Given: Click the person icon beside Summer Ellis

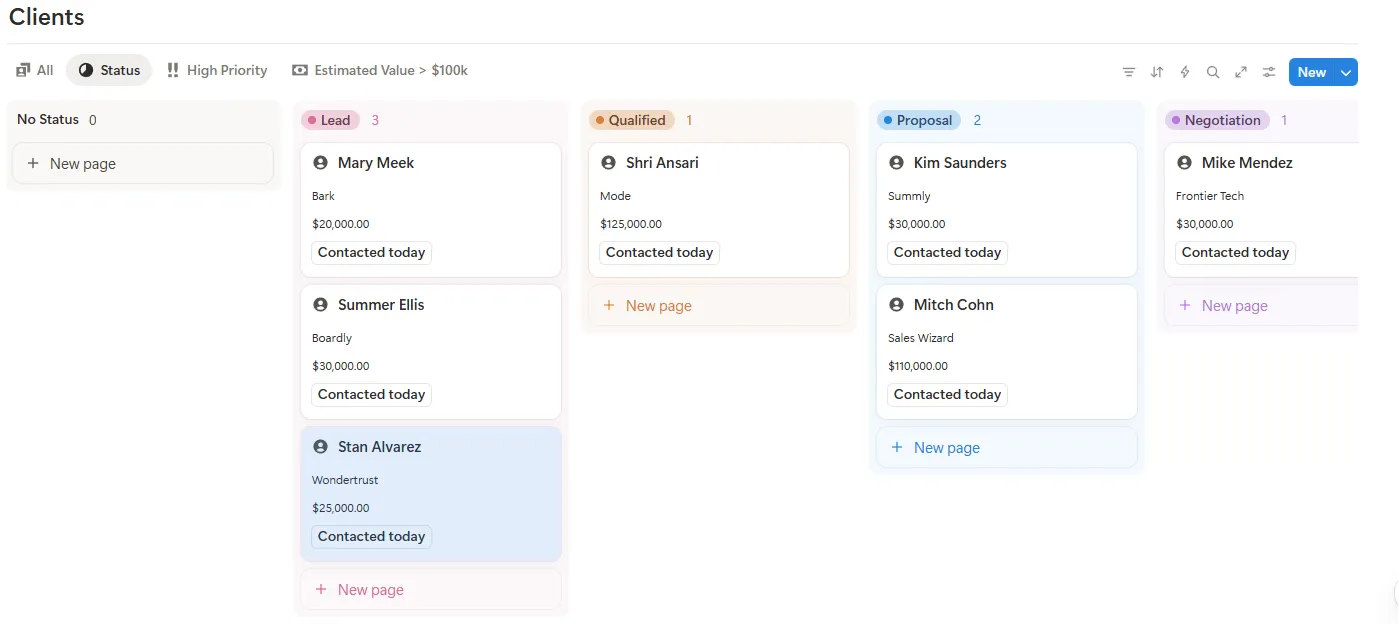Looking at the screenshot, I should coord(320,304).
